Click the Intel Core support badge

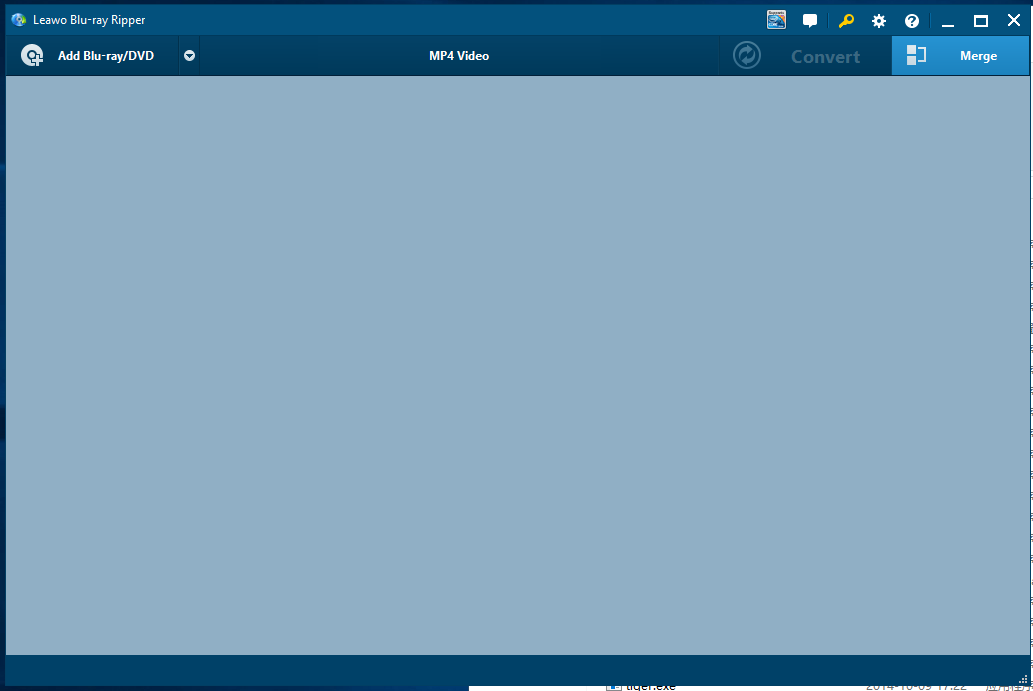click(776, 20)
